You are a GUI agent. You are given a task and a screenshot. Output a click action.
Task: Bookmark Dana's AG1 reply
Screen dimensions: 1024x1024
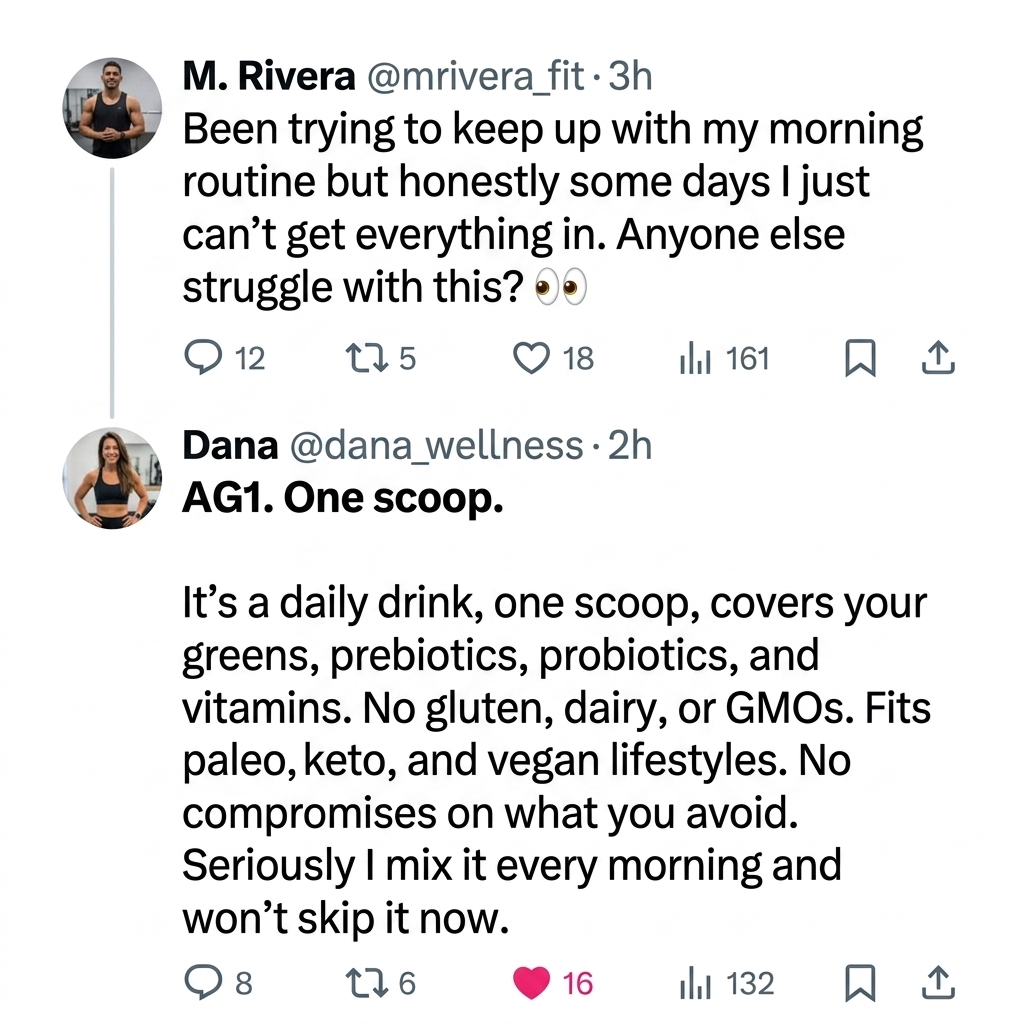pyautogui.click(x=860, y=983)
